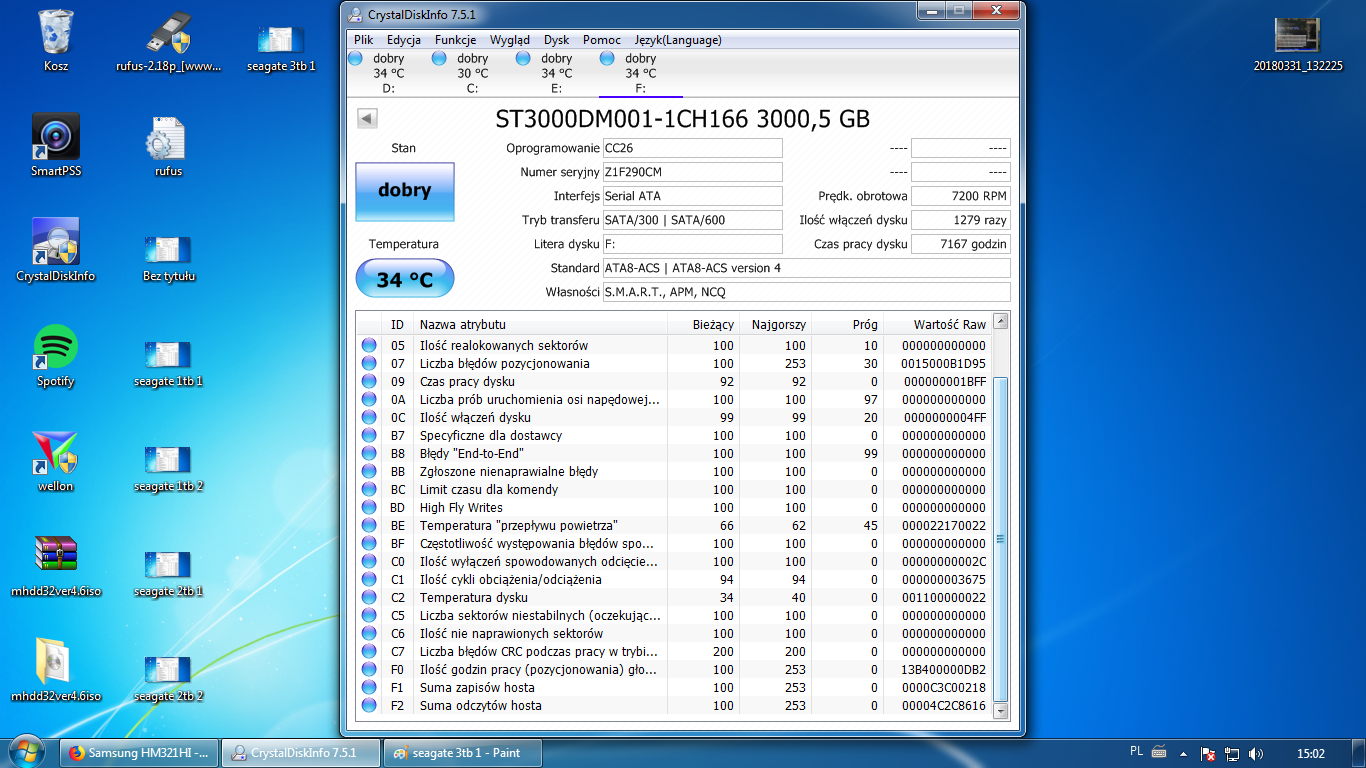Click the status circle for attribute F2

[369, 705]
